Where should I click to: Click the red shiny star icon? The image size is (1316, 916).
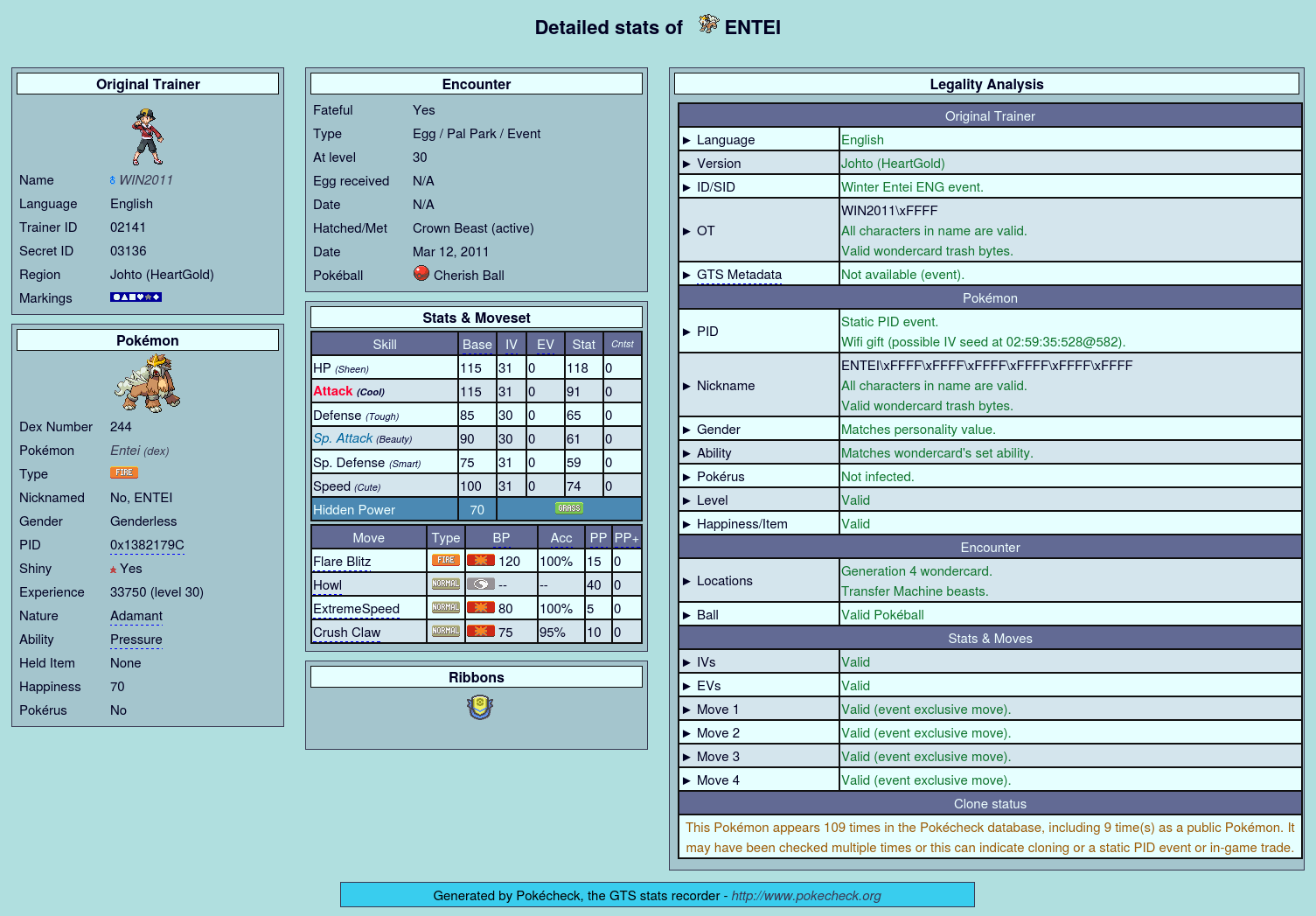pyautogui.click(x=113, y=570)
